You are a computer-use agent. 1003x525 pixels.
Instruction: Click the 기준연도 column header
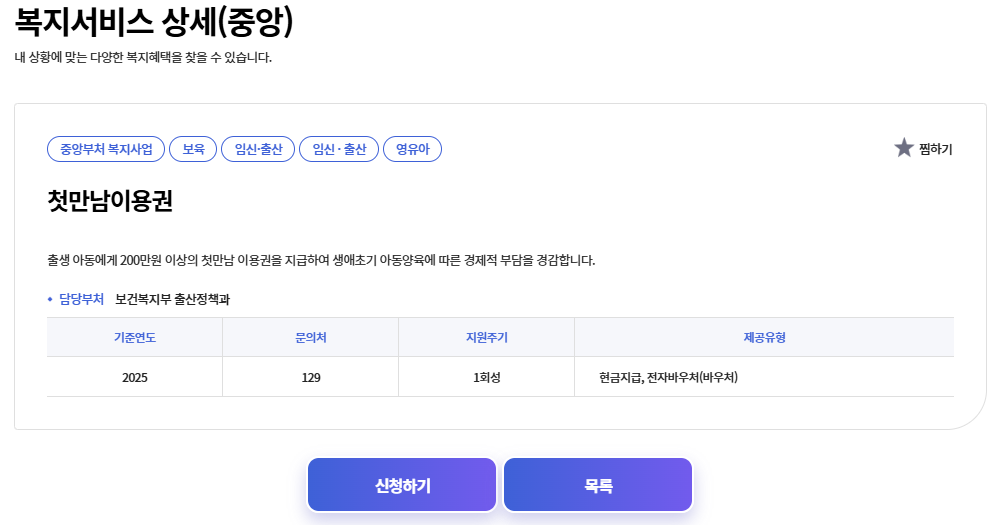[134, 337]
